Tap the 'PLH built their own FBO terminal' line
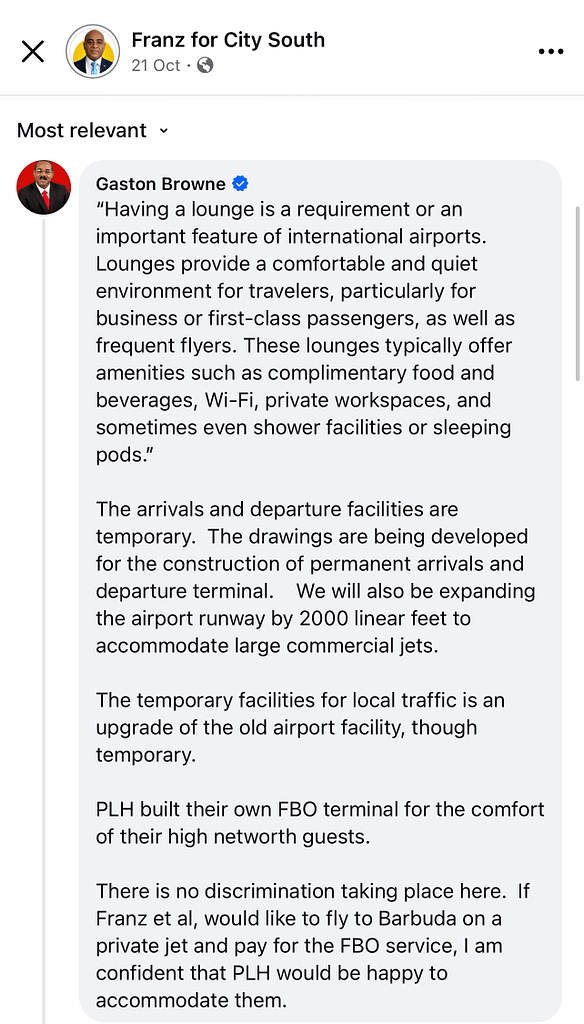 point(320,809)
